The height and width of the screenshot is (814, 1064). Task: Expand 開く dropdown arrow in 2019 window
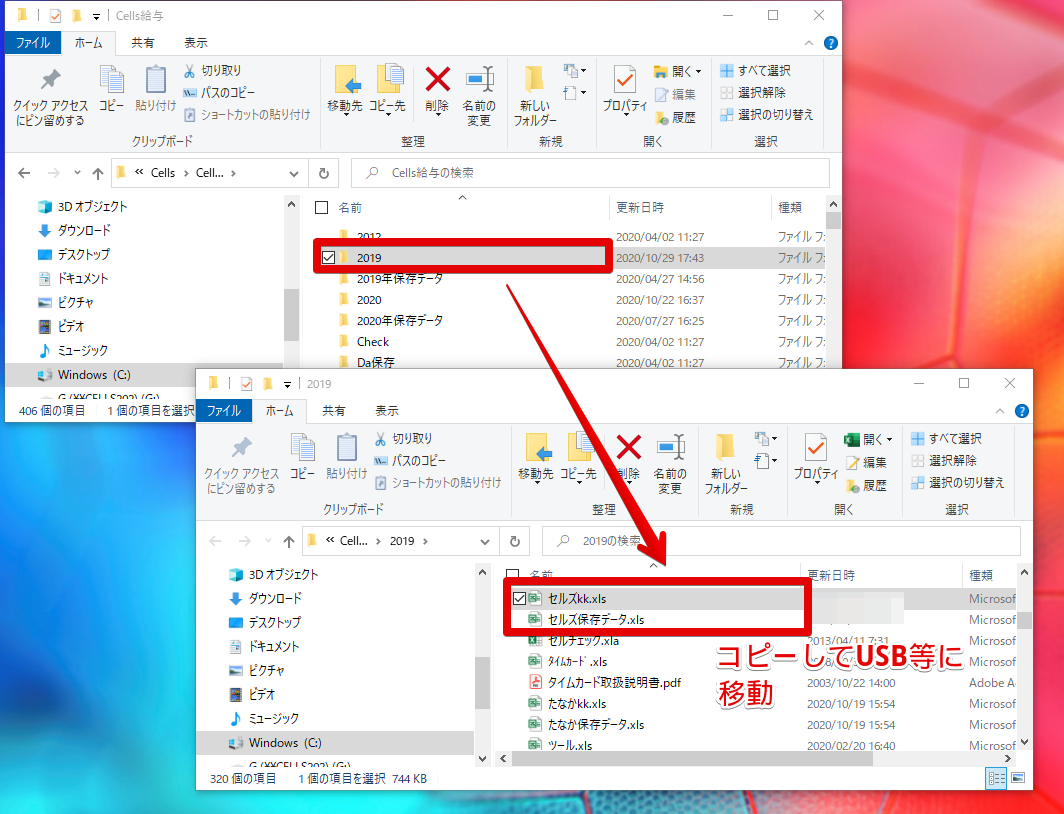(x=889, y=440)
